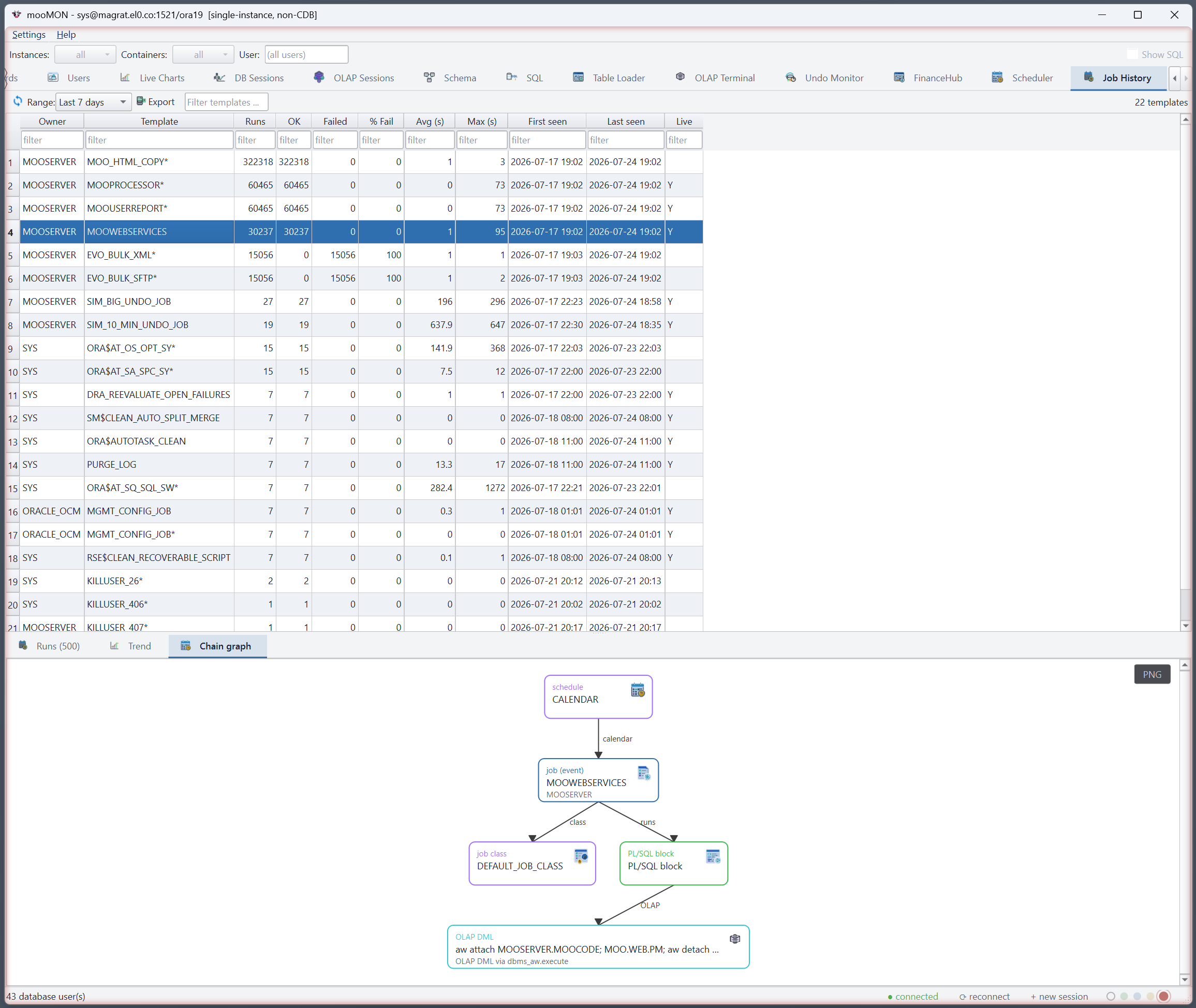The height and width of the screenshot is (1008, 1196).
Task: Click the Job History tab icon
Action: tap(1088, 77)
